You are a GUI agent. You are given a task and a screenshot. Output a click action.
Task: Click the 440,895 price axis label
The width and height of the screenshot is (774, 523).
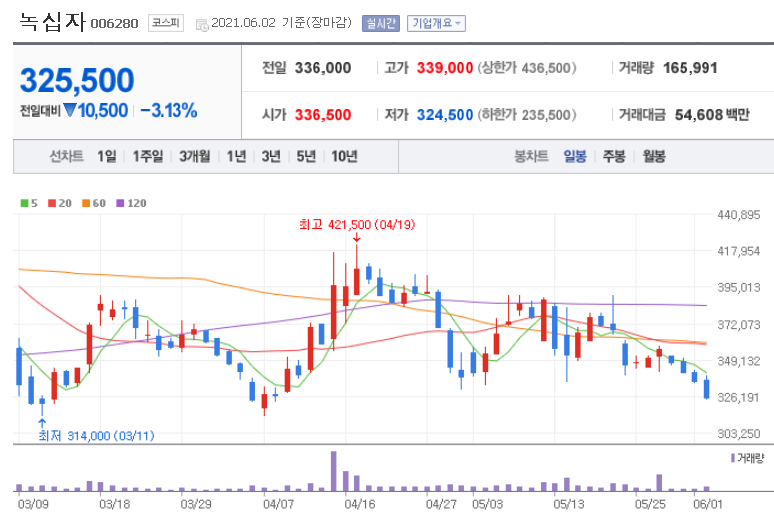(738, 215)
